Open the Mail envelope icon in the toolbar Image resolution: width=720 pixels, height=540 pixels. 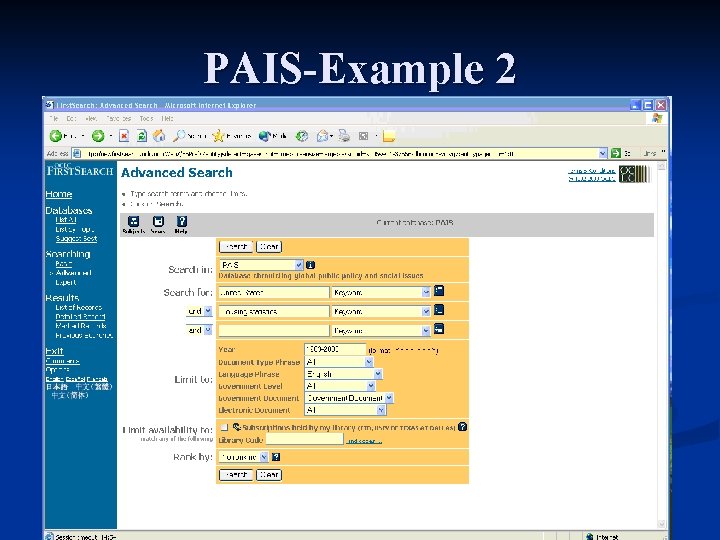(x=323, y=136)
